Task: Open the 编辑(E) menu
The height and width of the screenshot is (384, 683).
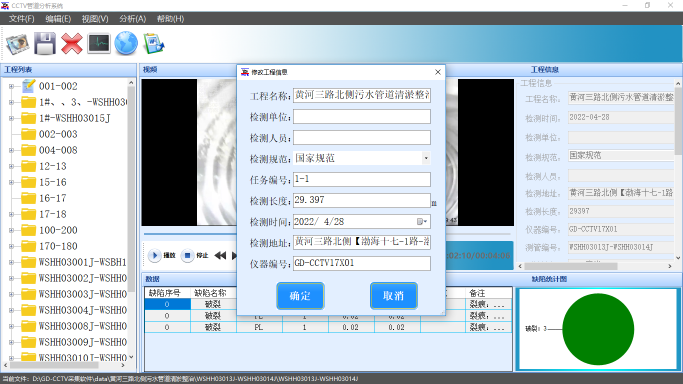Action: pos(58,19)
